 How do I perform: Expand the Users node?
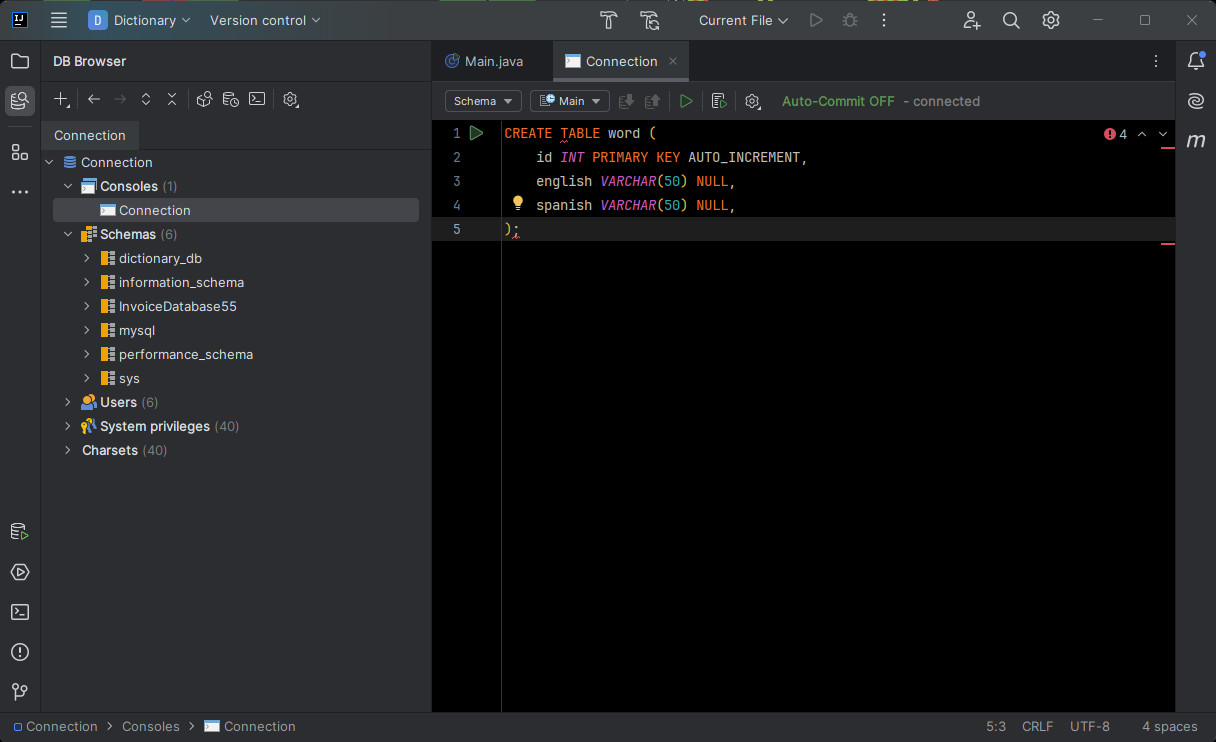click(66, 402)
